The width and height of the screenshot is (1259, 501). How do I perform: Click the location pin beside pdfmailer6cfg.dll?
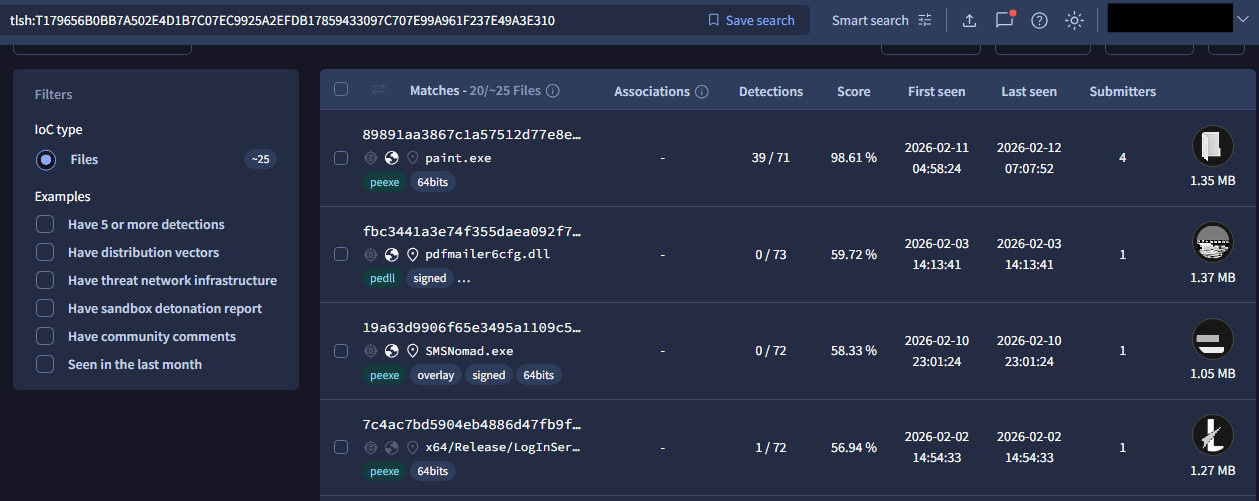coord(412,254)
